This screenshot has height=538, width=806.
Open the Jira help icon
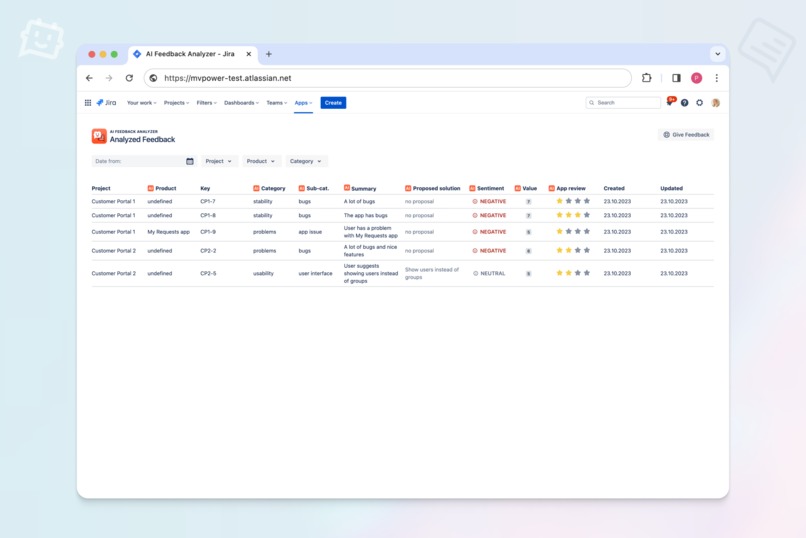click(685, 103)
